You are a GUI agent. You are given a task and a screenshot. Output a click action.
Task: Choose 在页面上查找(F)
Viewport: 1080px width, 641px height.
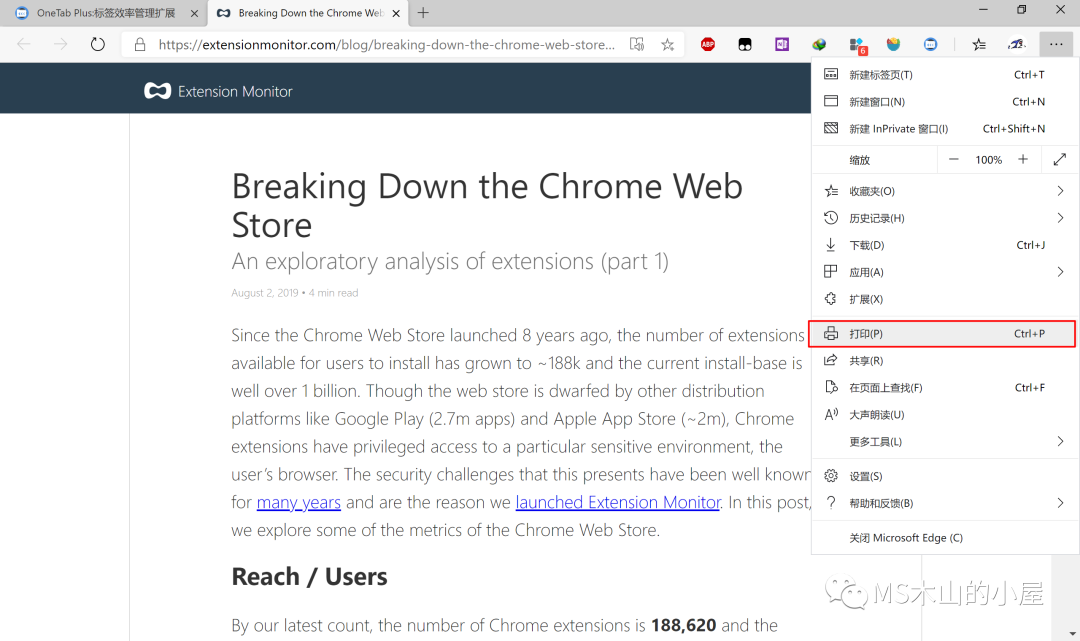click(x=945, y=388)
